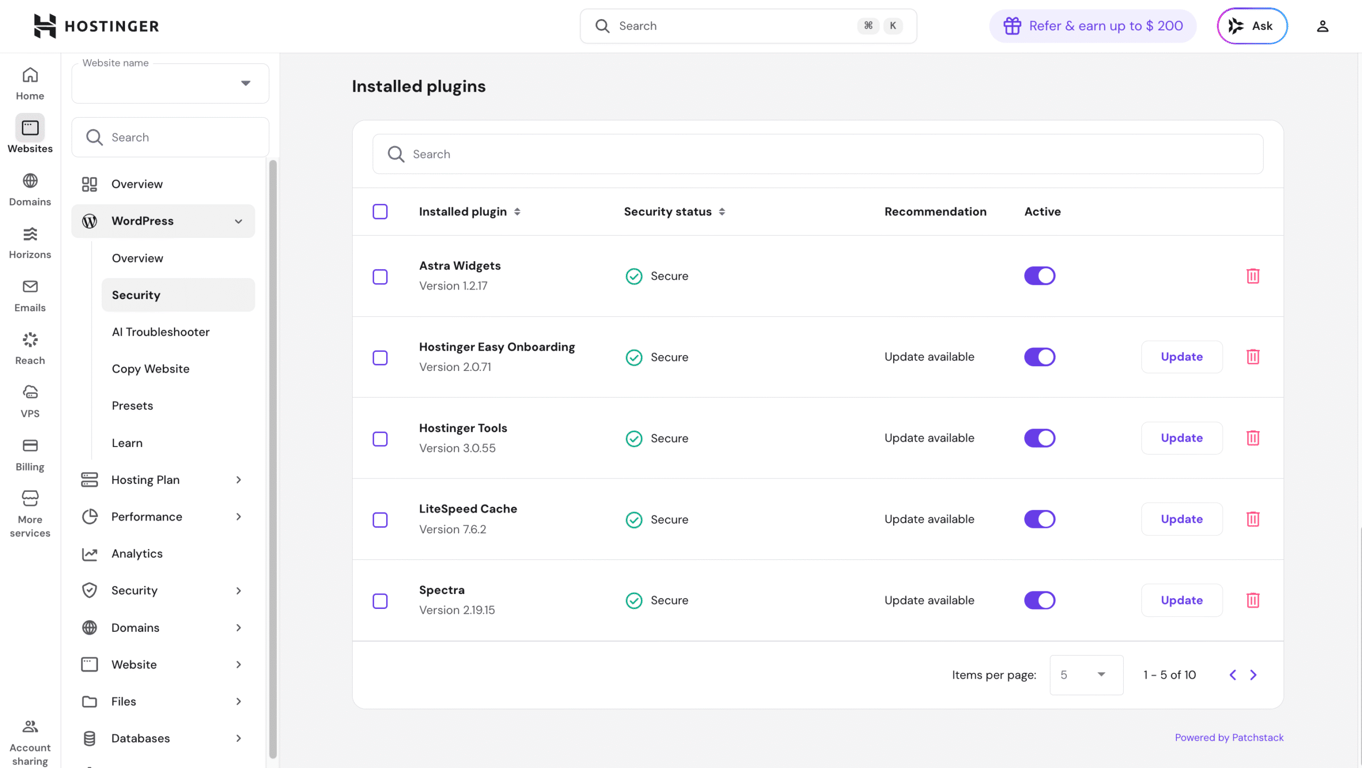This screenshot has height=768, width=1362.
Task: Collapse the WordPress menu section
Action: (x=237, y=220)
